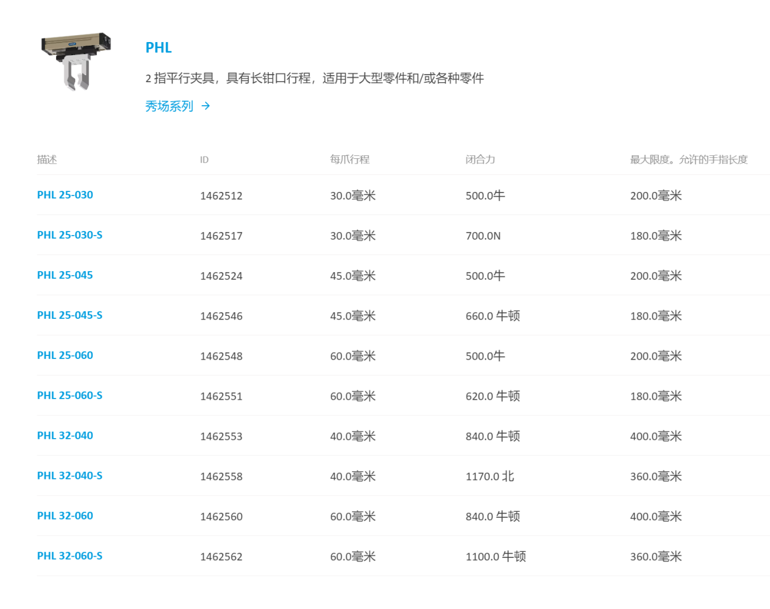Select the PHL 25-045 product entry
This screenshot has height=609, width=770.
(65, 275)
